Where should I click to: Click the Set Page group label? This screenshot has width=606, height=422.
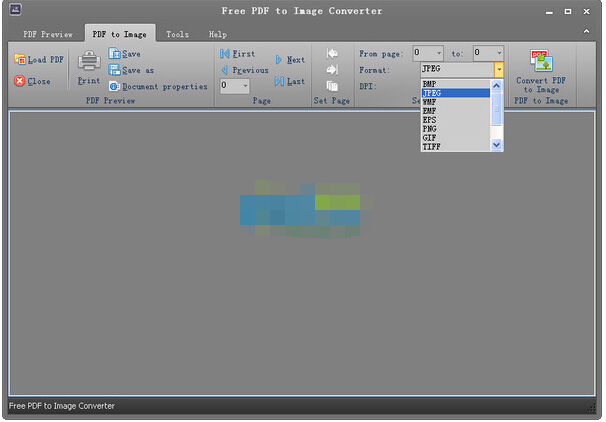(332, 101)
